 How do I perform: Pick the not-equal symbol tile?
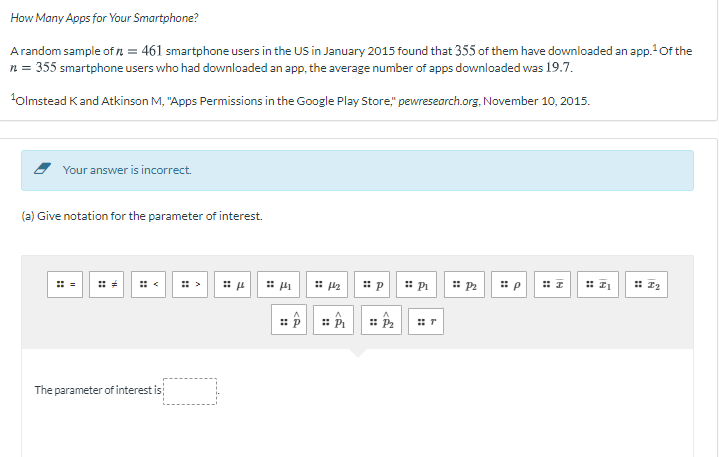(x=106, y=285)
